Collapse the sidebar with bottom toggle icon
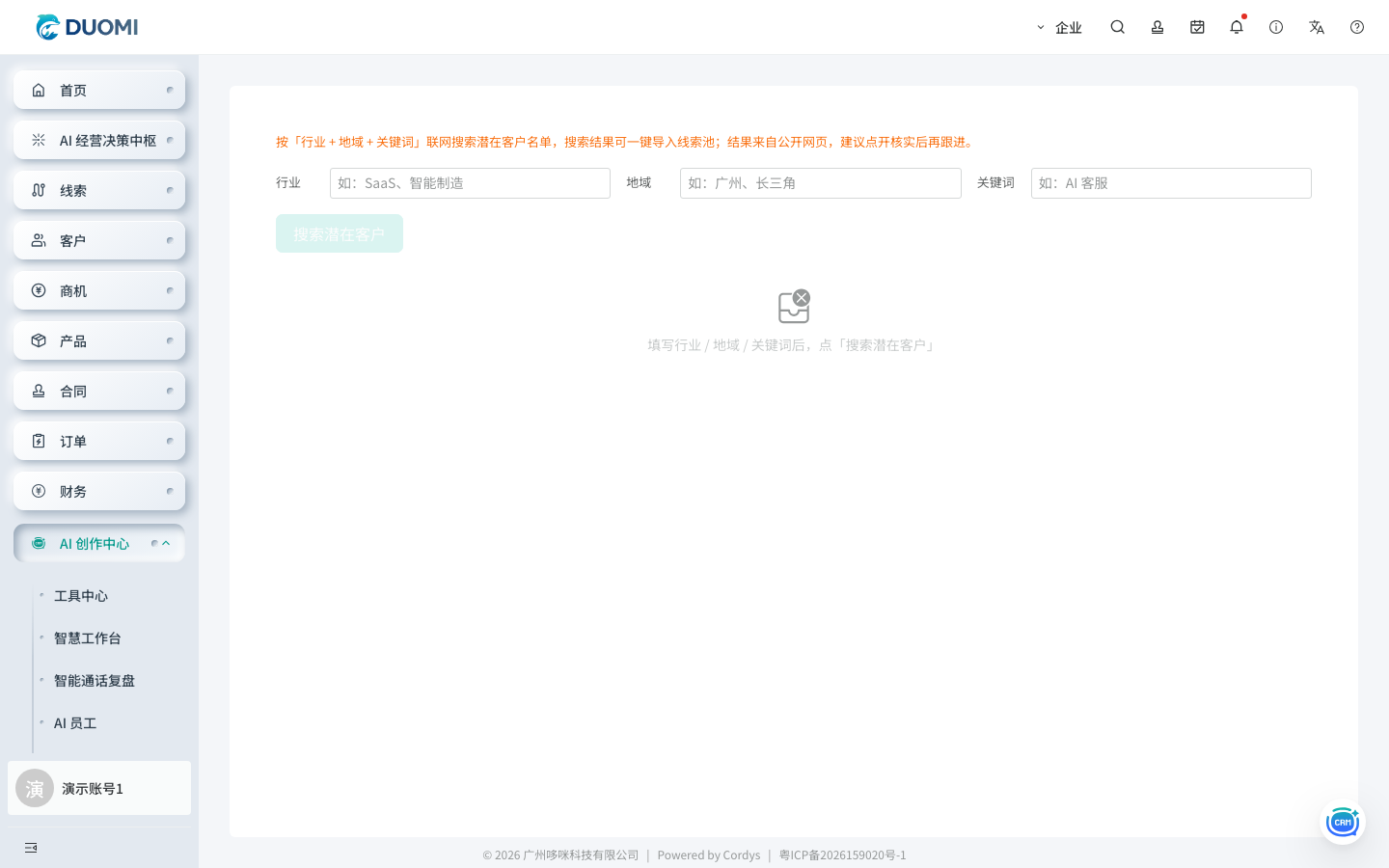 pyautogui.click(x=31, y=848)
